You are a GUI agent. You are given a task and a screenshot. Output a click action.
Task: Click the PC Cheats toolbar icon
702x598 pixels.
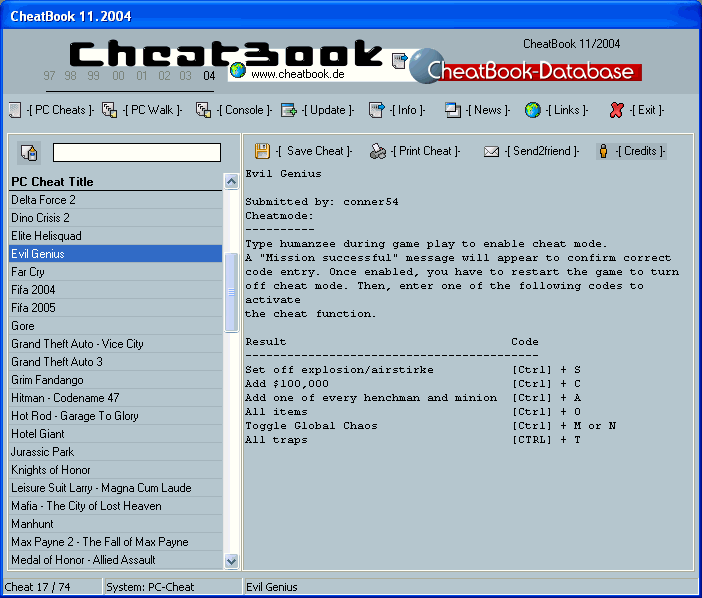(x=14, y=110)
